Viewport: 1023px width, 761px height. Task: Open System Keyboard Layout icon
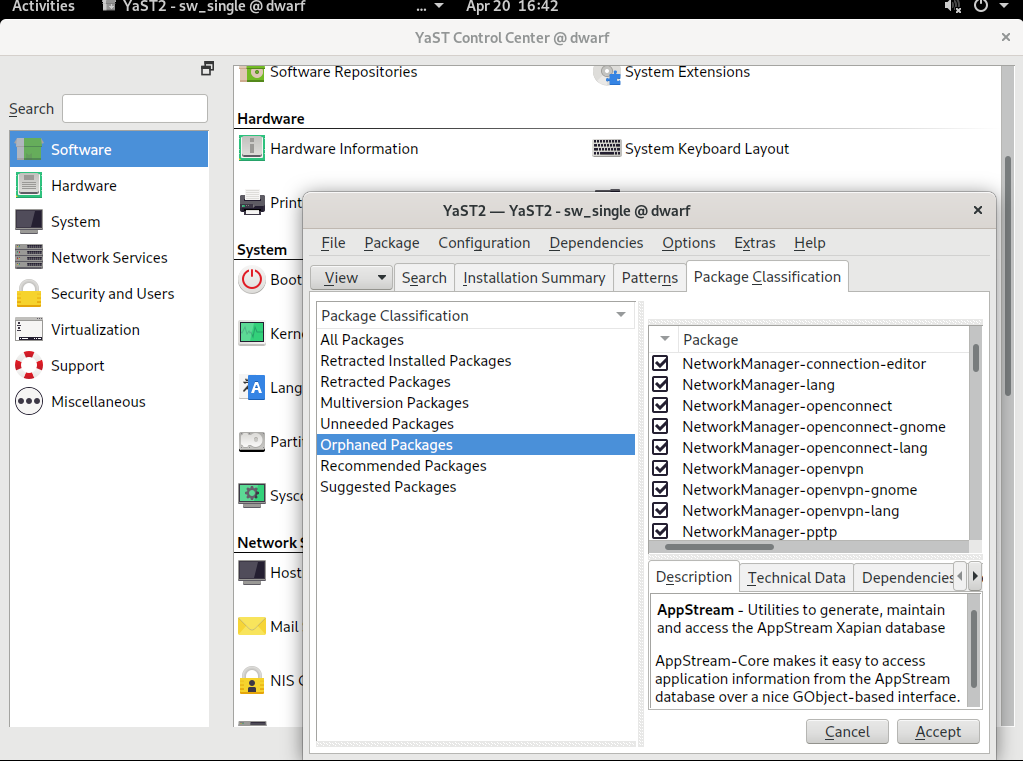607,148
